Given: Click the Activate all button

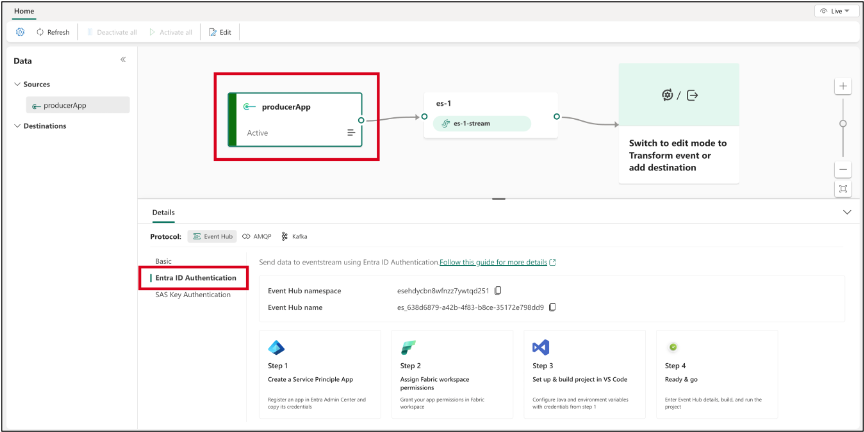Looking at the screenshot, I should (171, 32).
